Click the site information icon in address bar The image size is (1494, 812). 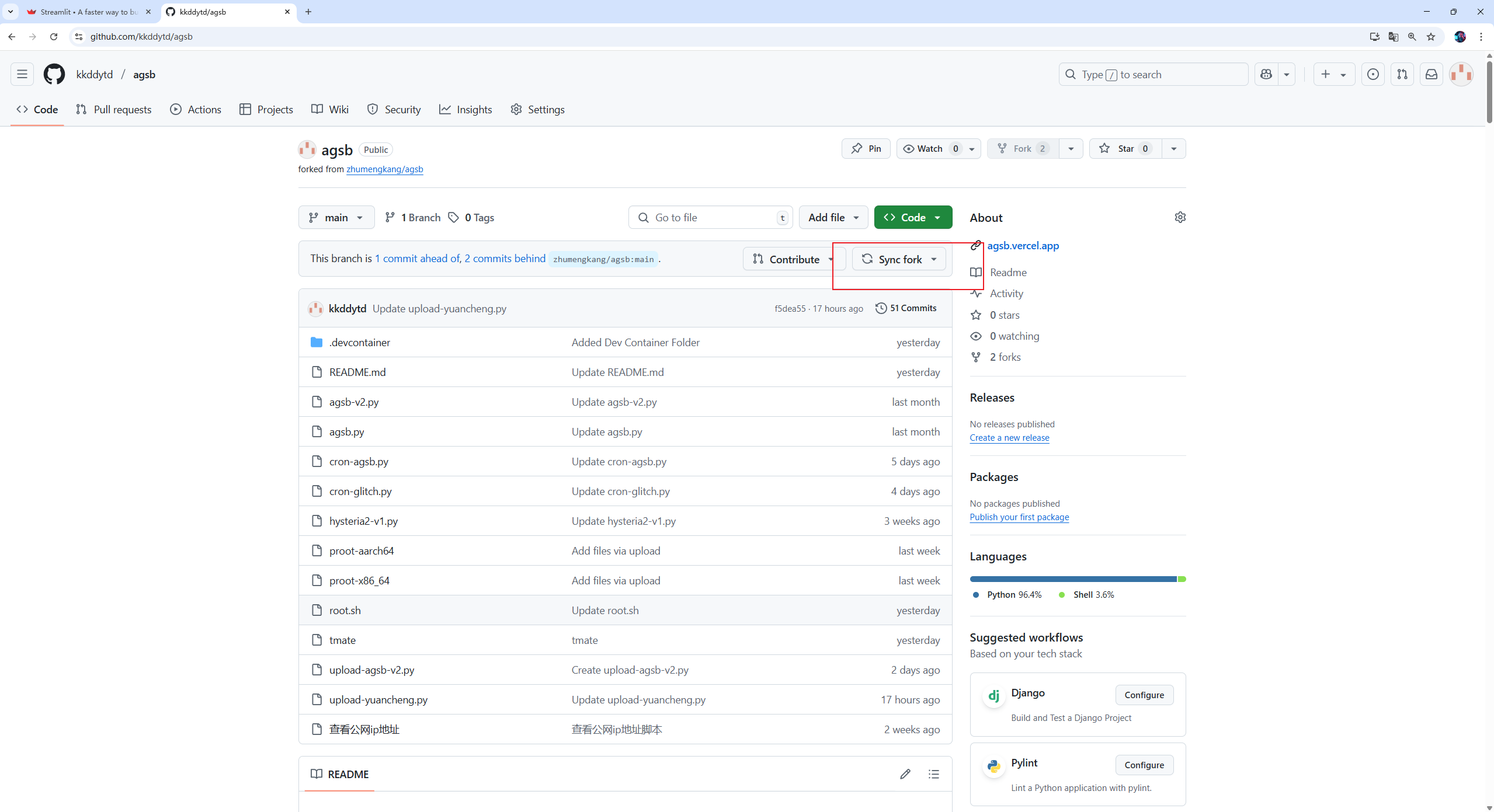coord(79,37)
